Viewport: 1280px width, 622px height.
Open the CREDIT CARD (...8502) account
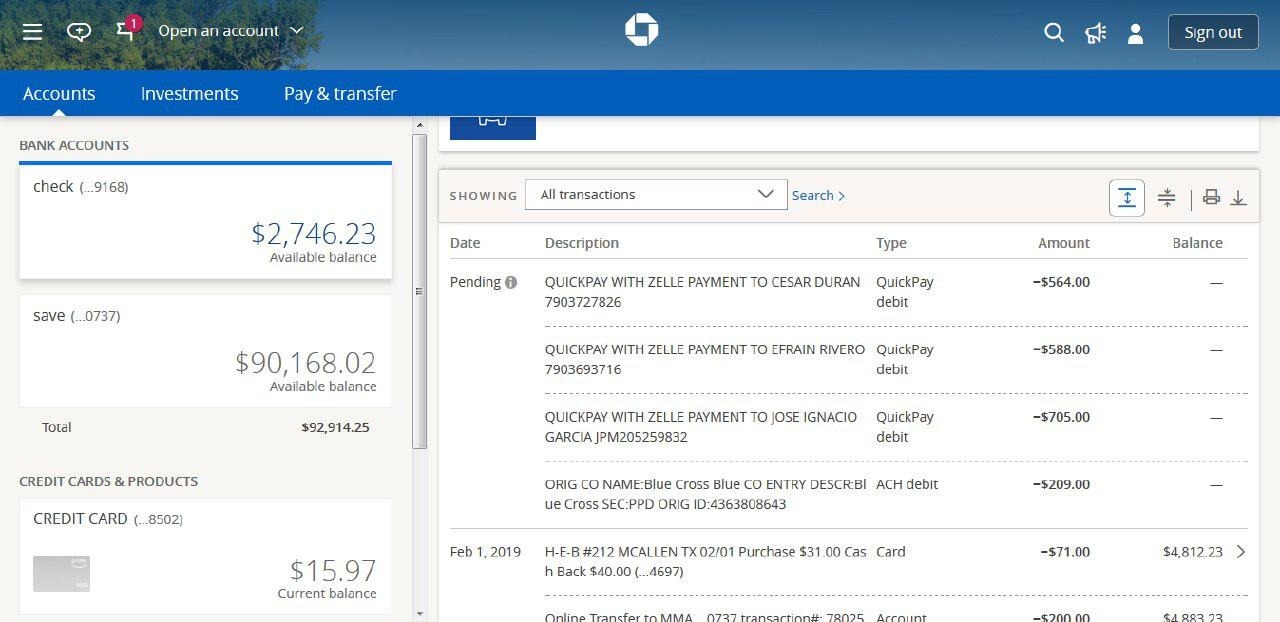coord(205,556)
